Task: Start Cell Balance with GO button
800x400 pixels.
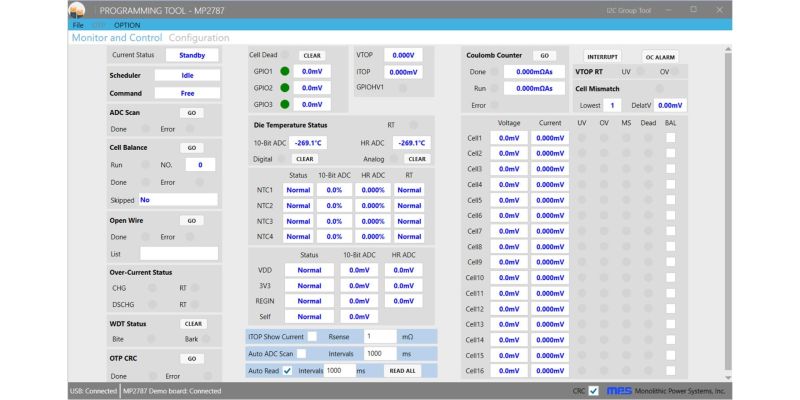Action: click(x=192, y=148)
